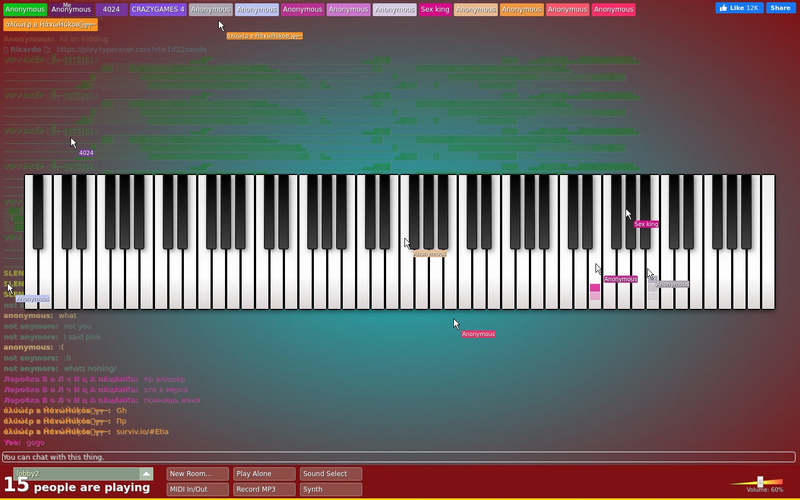800x500 pixels.
Task: Click the Facebook Like button
Action: (x=739, y=8)
